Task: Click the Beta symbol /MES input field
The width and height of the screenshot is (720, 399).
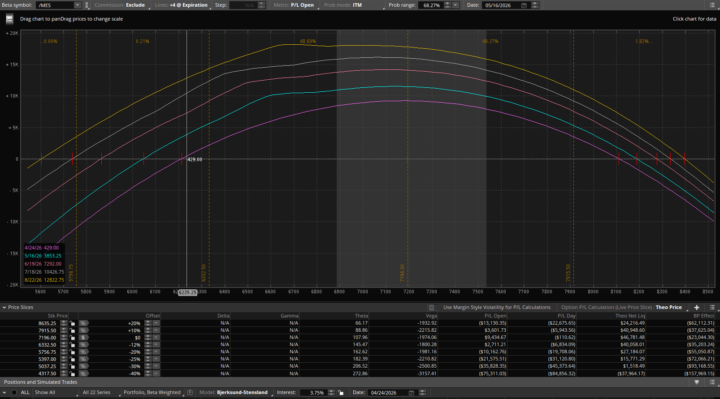Action: coord(55,5)
